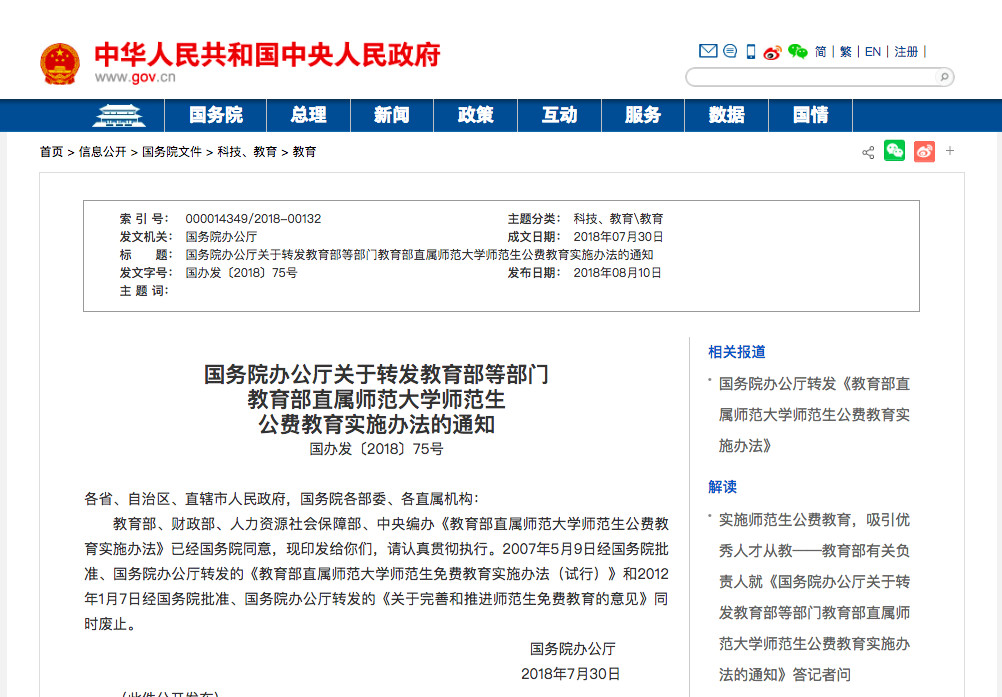Open the 服务 navigation tab

[643, 116]
